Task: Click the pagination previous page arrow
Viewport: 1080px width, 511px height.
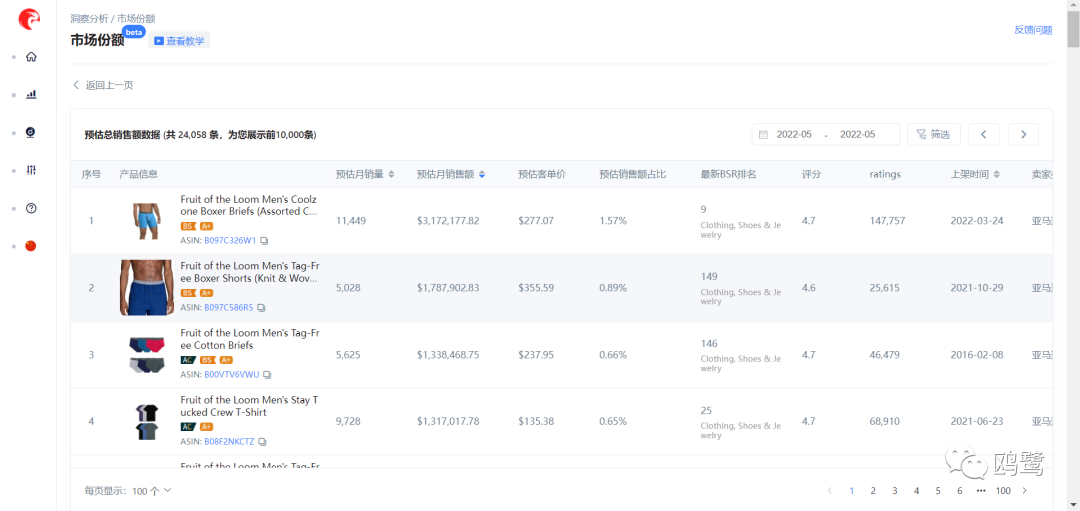Action: tap(829, 491)
